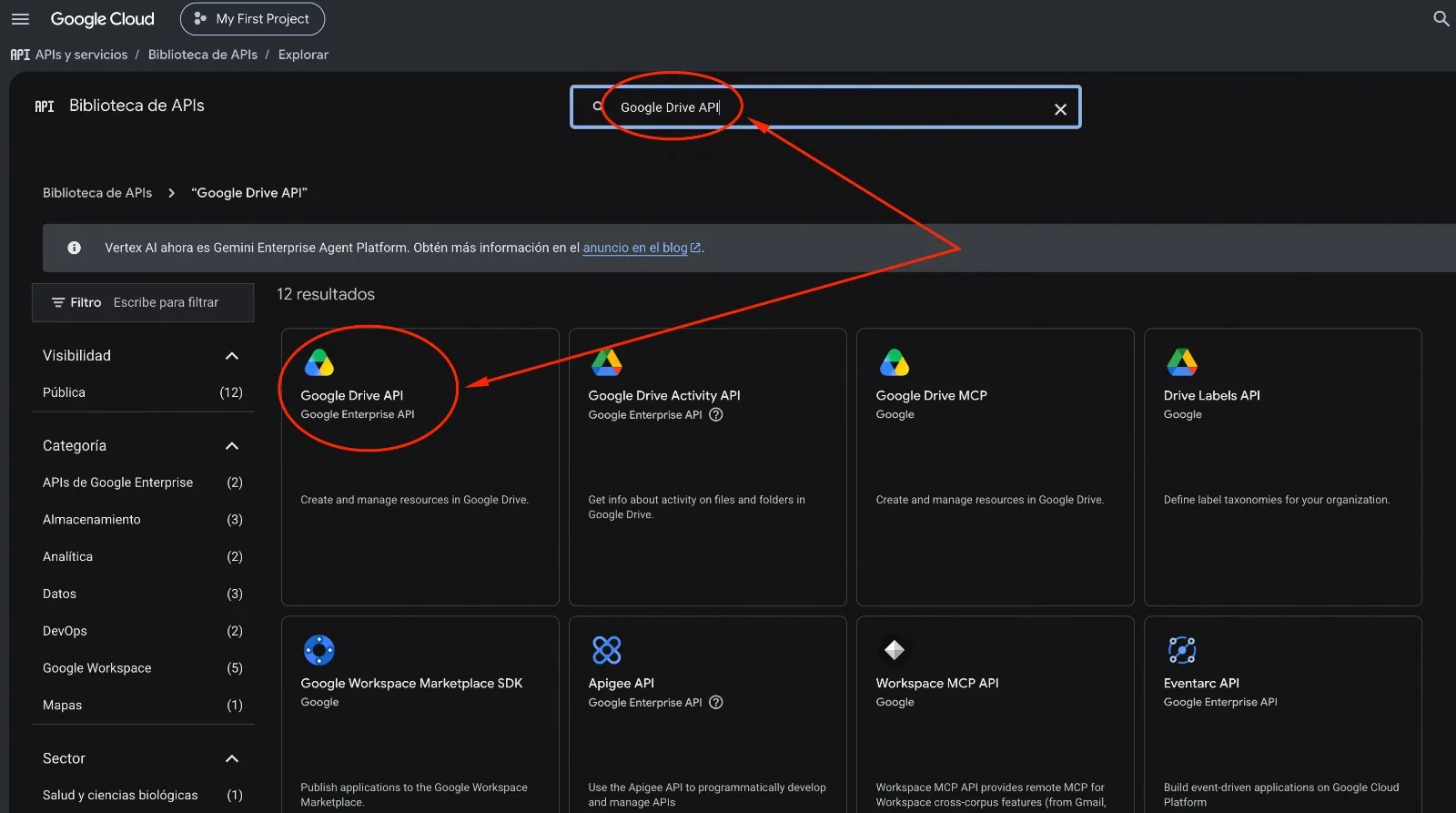Click the (5) count beside Google Workspace
The width and height of the screenshot is (1456, 813).
[235, 668]
